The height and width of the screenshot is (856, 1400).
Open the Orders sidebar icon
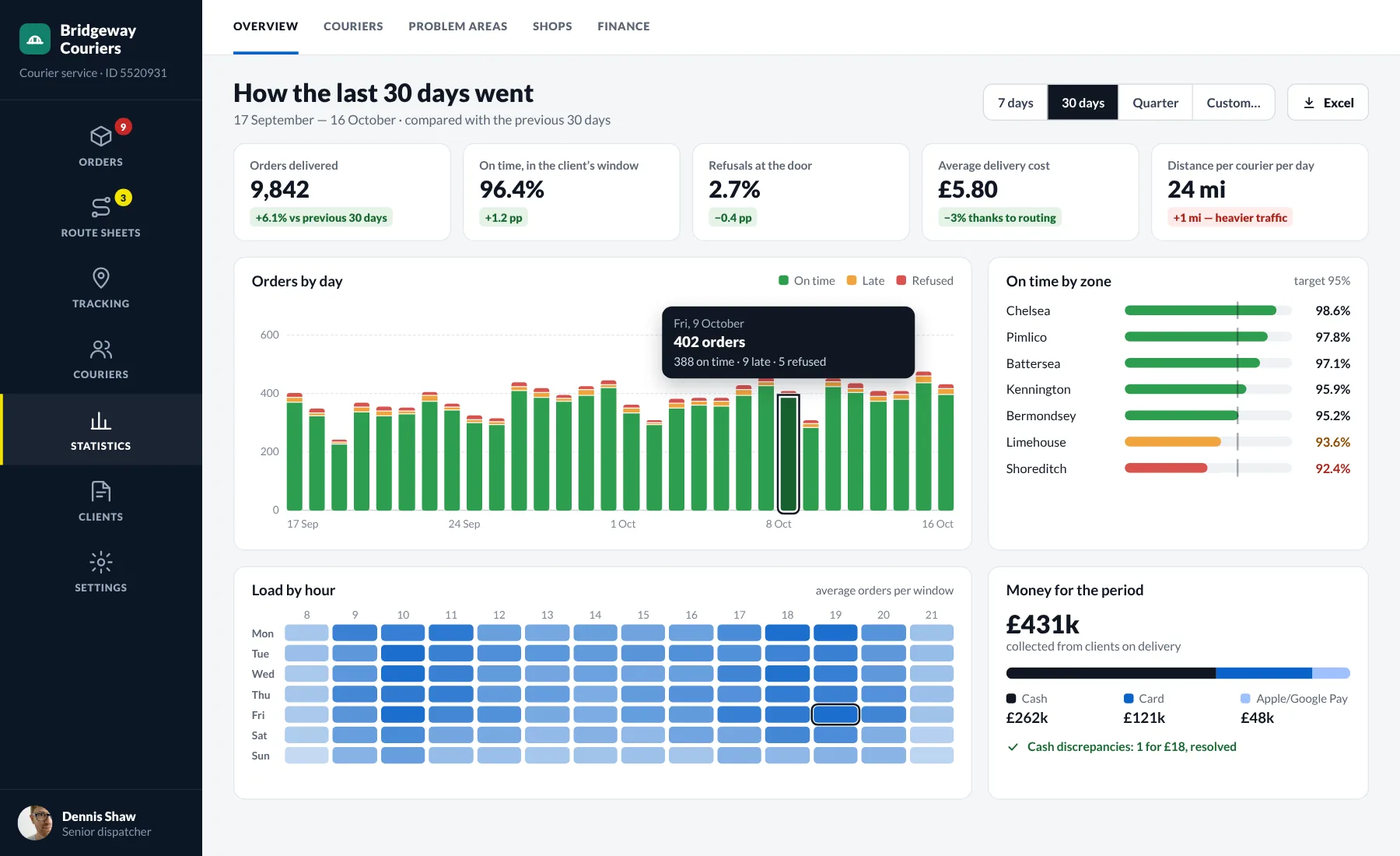point(101,136)
